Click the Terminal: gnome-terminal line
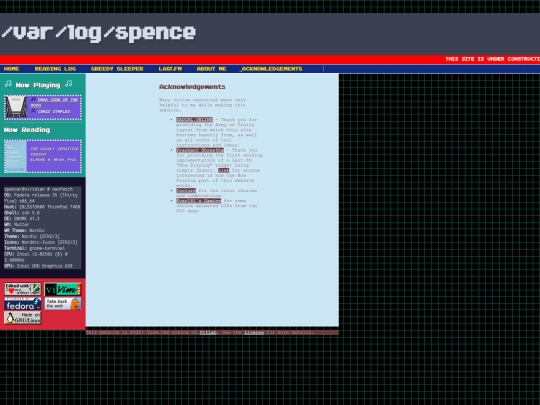Viewport: 540px width, 405px height. pos(34,248)
